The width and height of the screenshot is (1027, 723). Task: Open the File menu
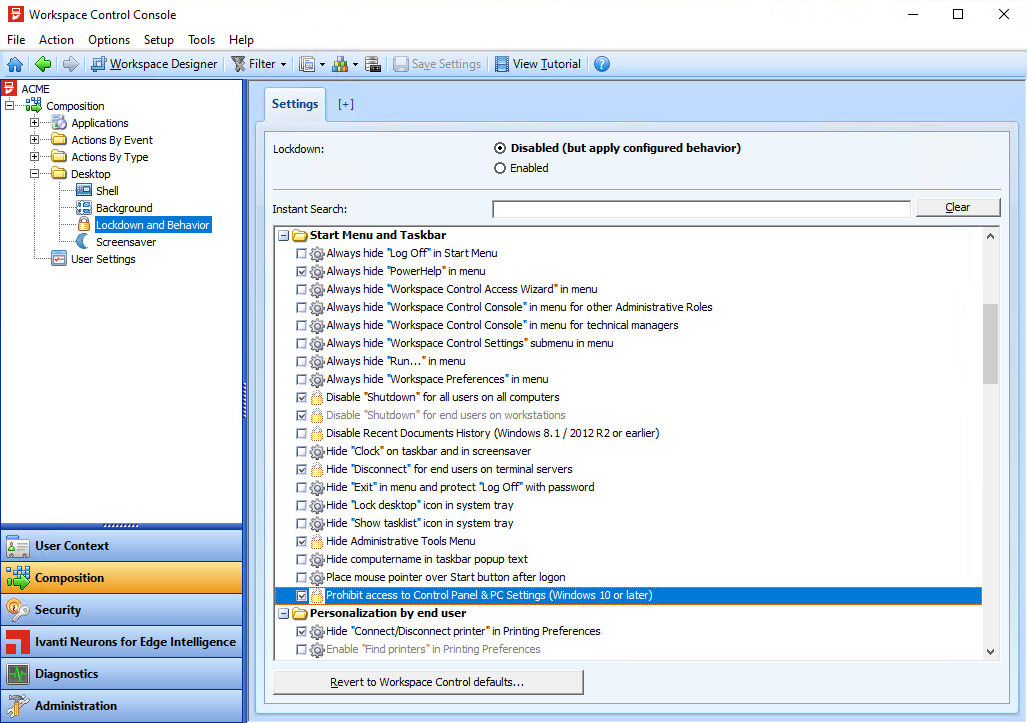16,40
